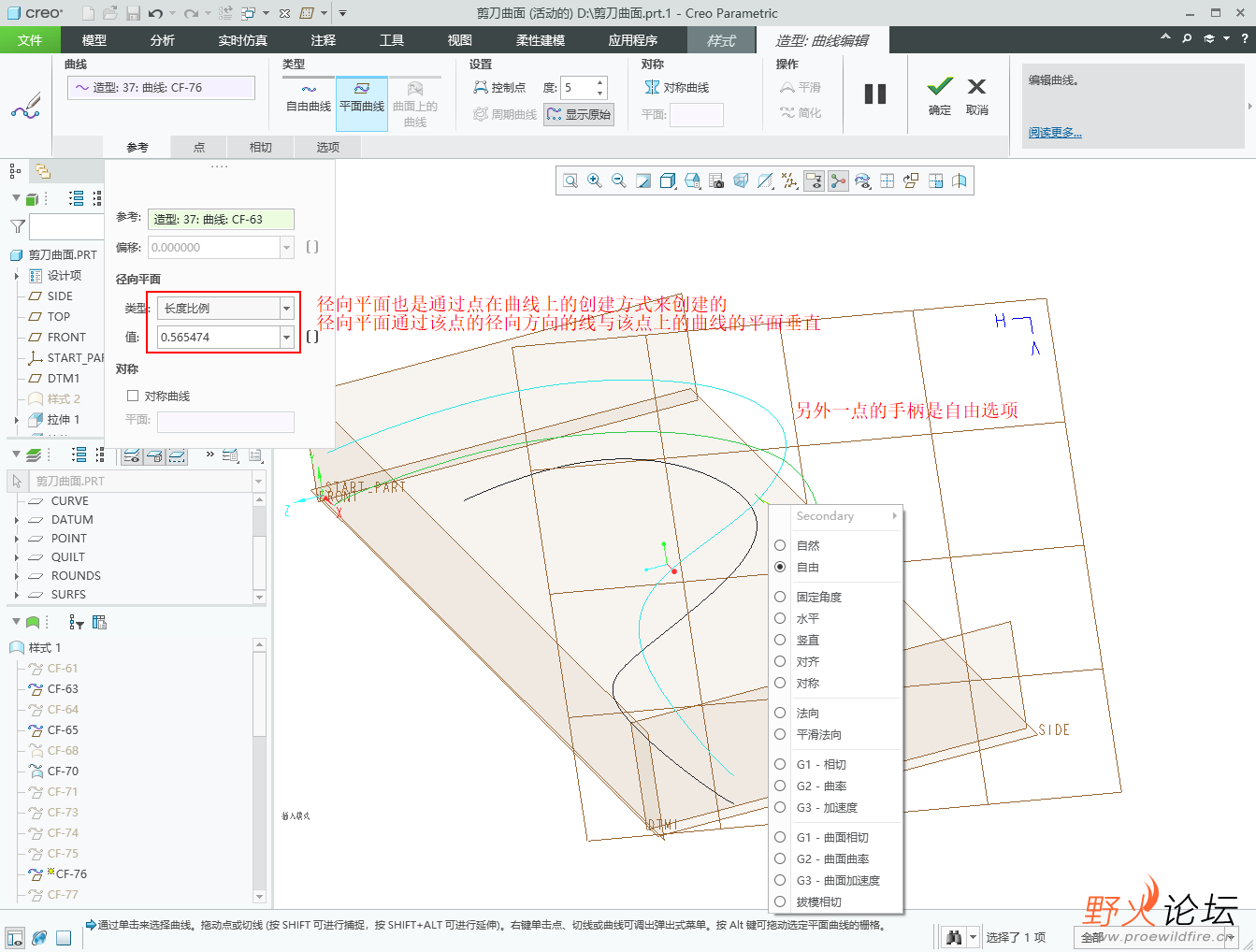Open the view manager camera icon
The height and width of the screenshot is (952, 1256).
716,181
